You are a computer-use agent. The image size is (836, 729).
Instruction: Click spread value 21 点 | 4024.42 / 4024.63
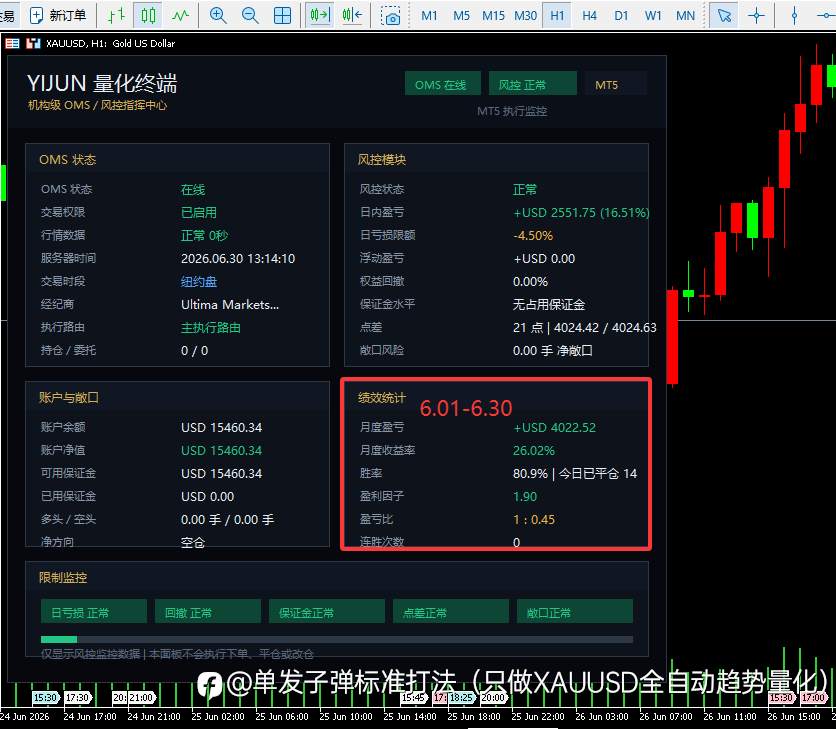pyautogui.click(x=585, y=327)
